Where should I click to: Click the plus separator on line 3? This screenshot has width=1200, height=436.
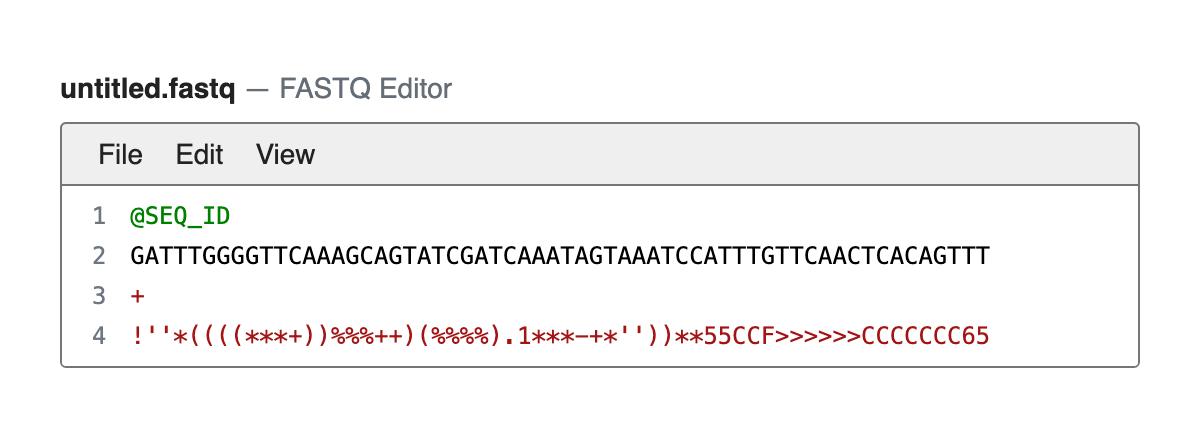pyautogui.click(x=137, y=296)
